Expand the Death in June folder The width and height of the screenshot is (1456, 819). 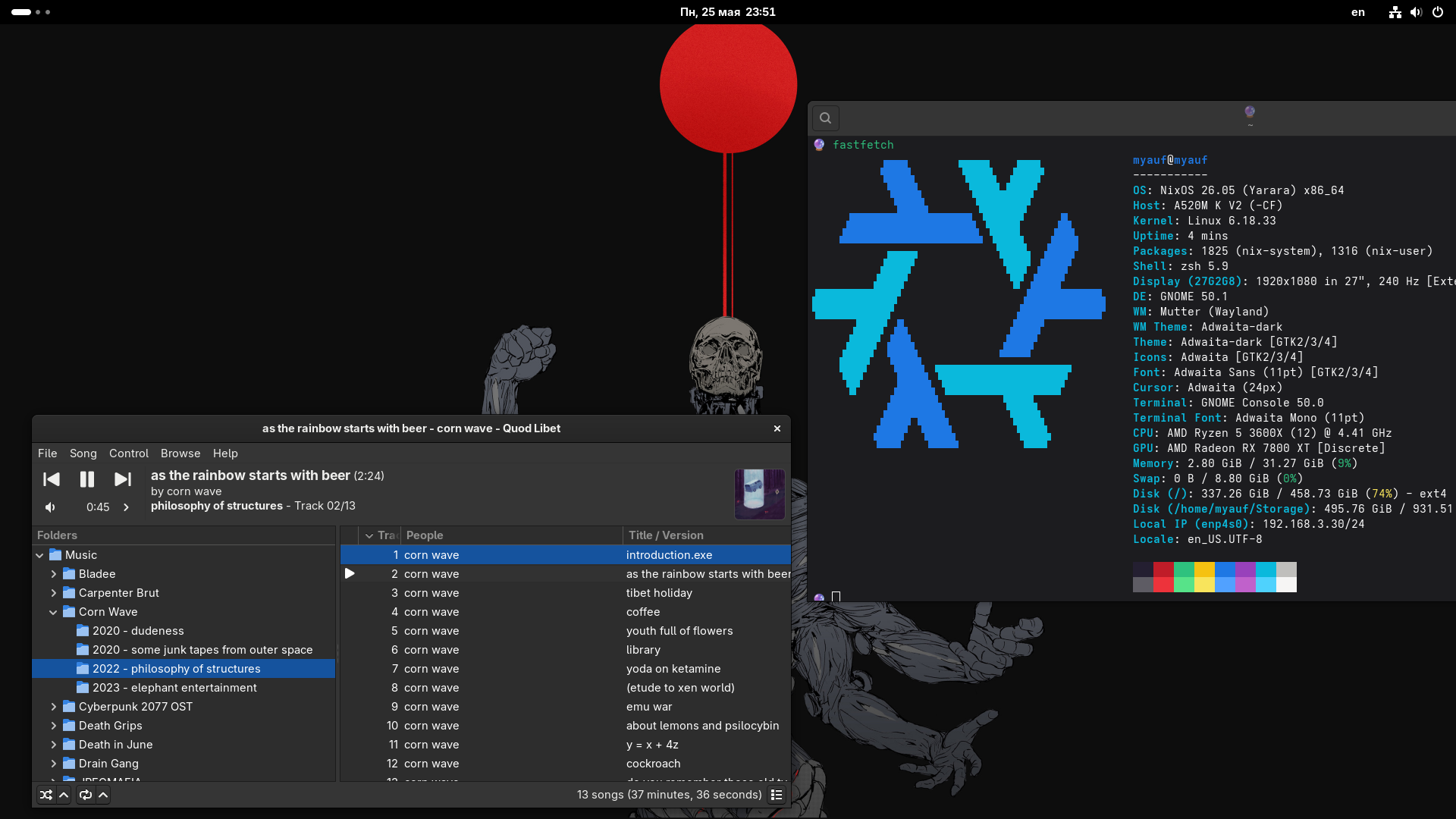pyautogui.click(x=53, y=745)
